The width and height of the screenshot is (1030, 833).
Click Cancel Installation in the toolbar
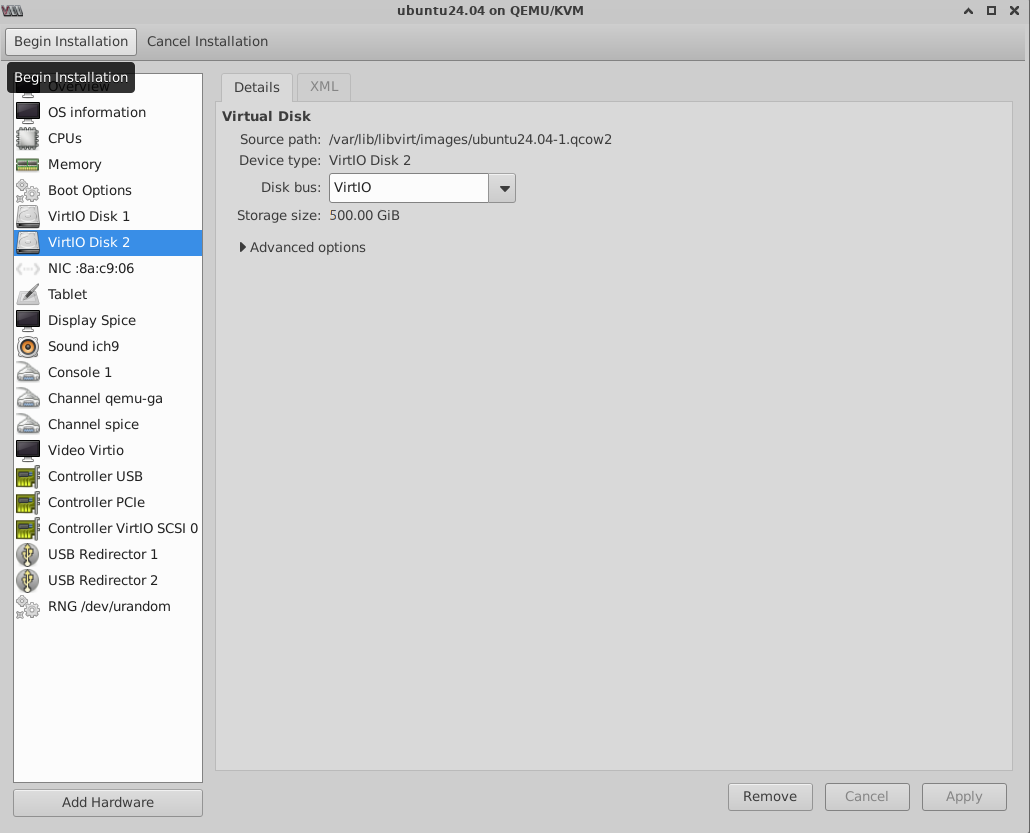pos(207,41)
